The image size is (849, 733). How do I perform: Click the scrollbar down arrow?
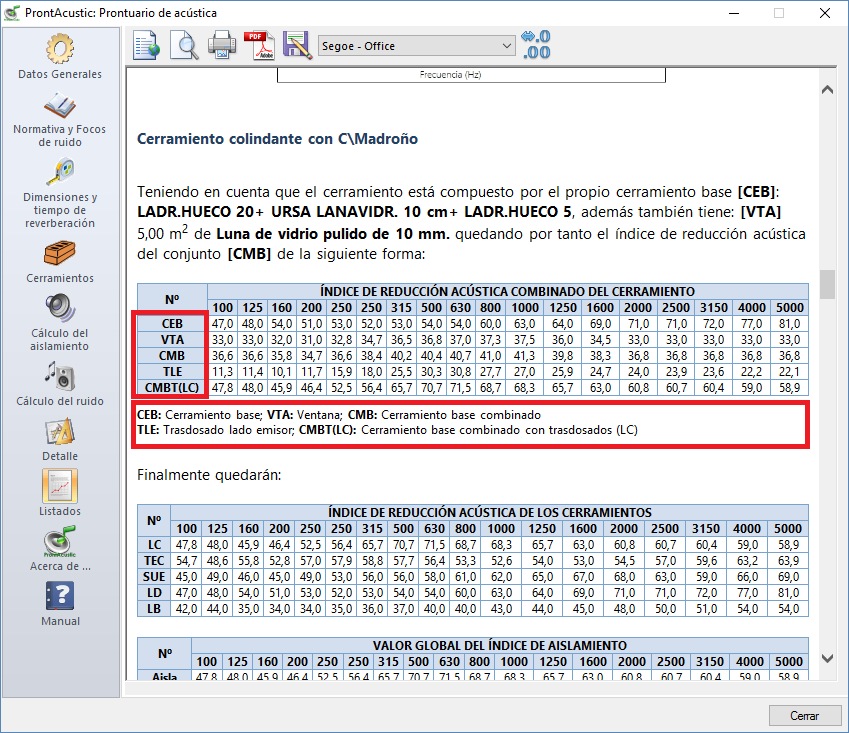click(827, 658)
